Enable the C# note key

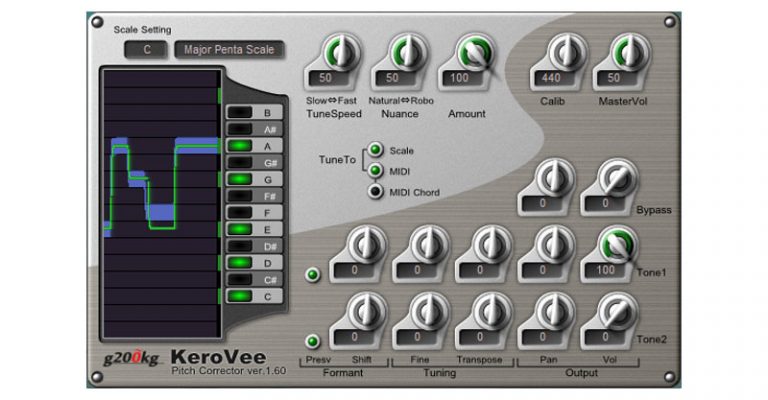[254, 280]
